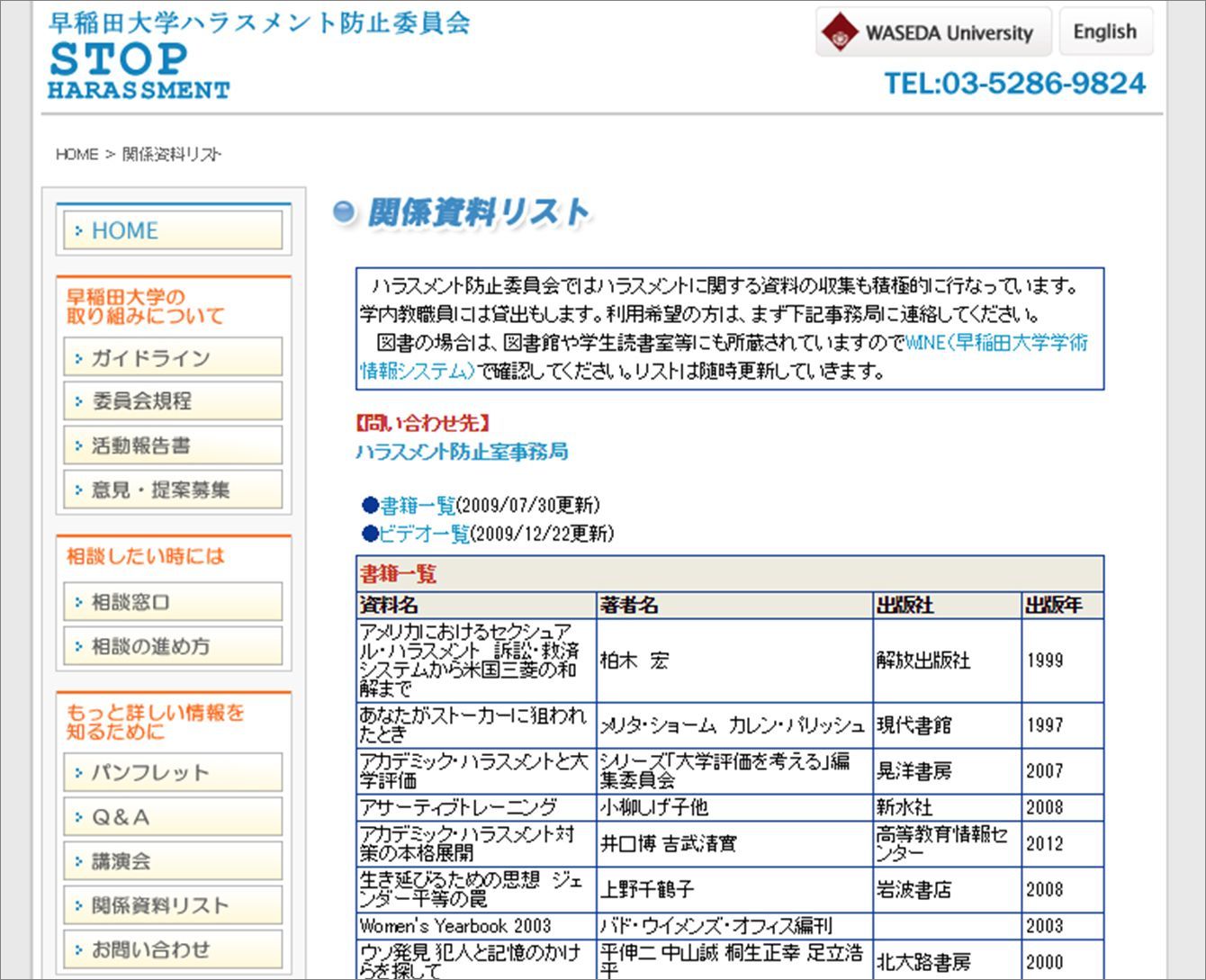1206x980 pixels.
Task: Click the Waseda University crest logo
Action: pos(841,33)
